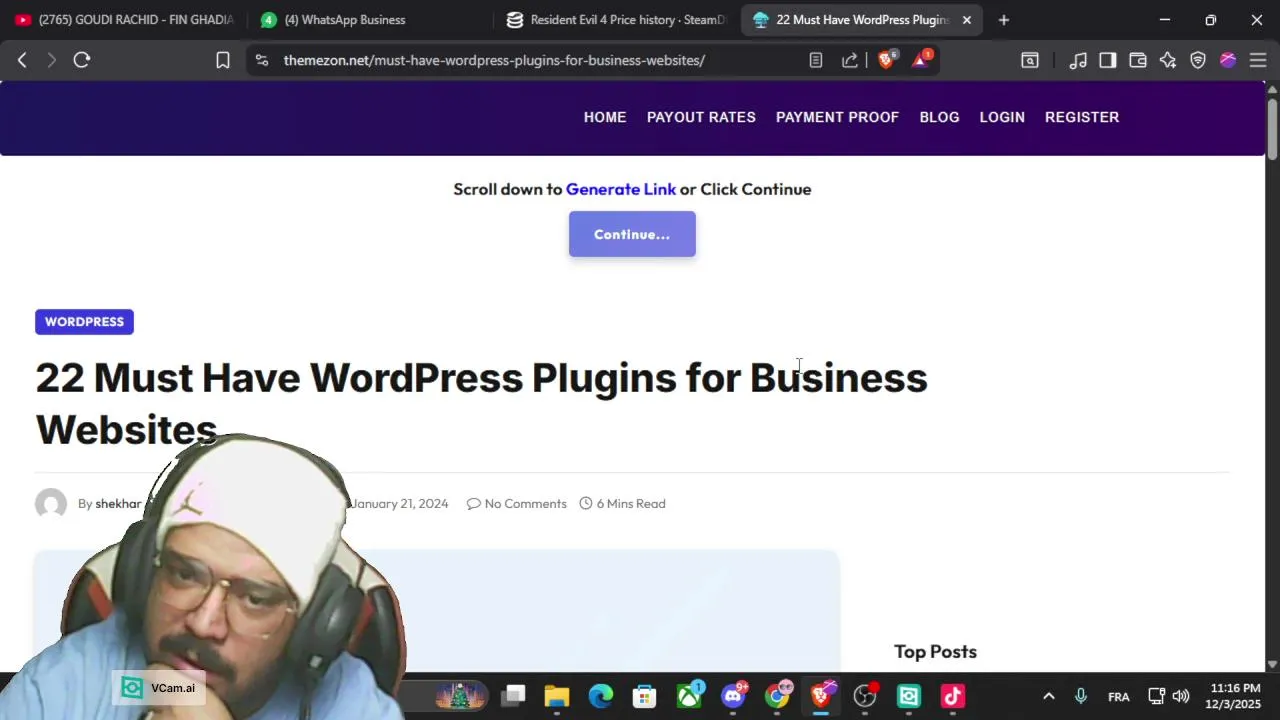
Task: Open the Brave Wallet icon
Action: [x=1138, y=60]
